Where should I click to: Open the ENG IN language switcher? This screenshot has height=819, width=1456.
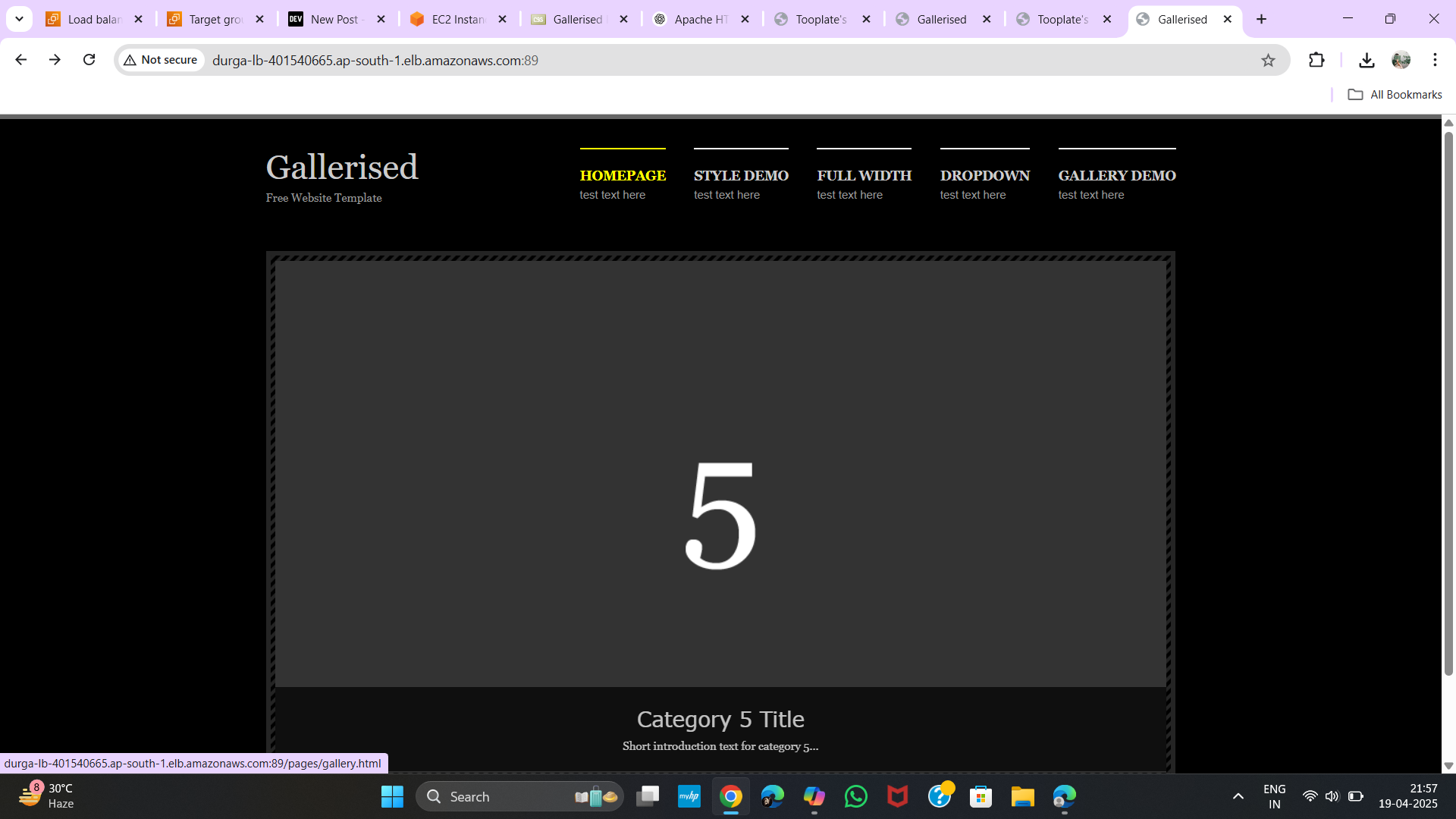pos(1275,796)
